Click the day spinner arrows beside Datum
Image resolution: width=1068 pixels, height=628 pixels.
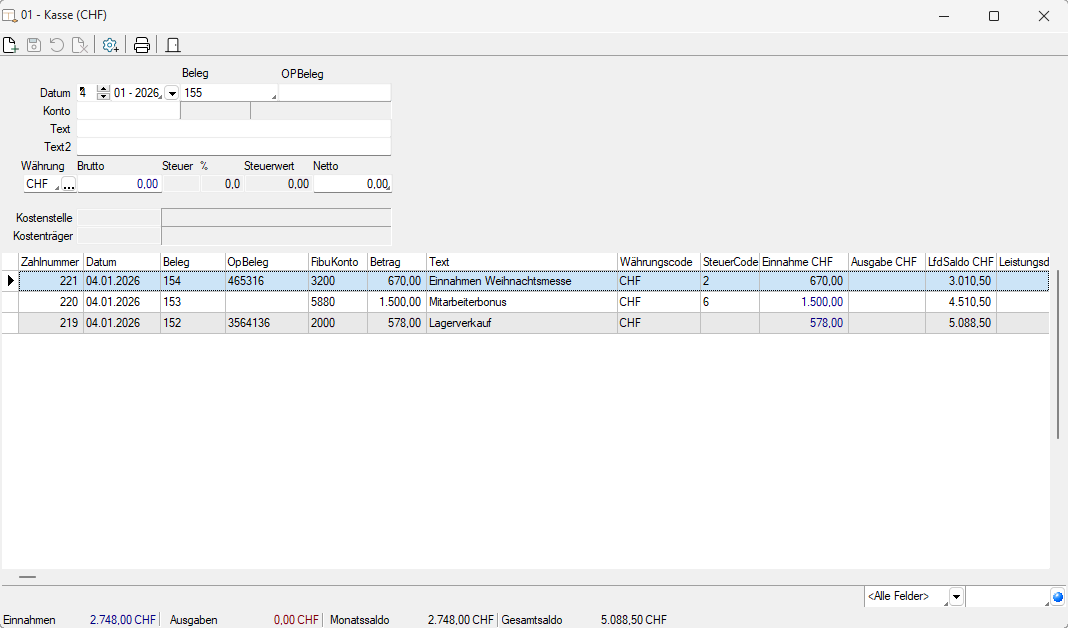pos(103,93)
